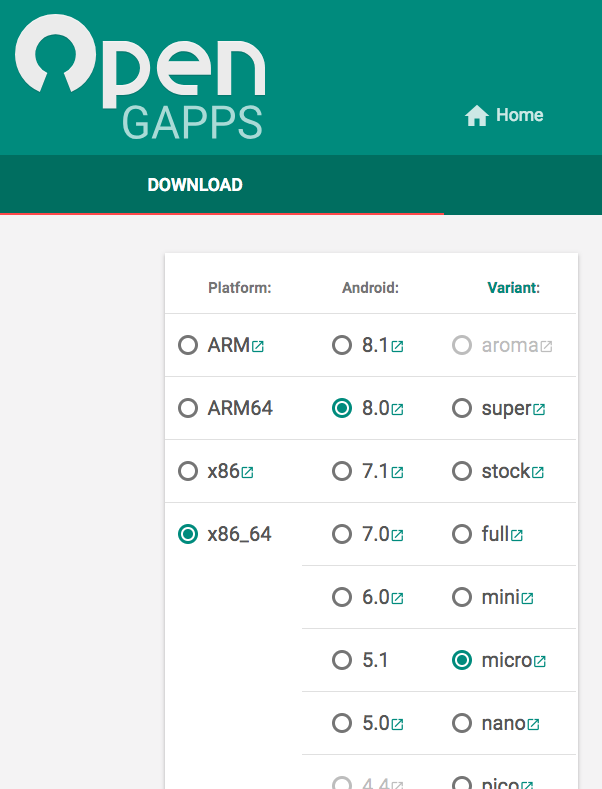The width and height of the screenshot is (602, 789).
Task: Pick the nano variant radio button
Action: click(462, 723)
